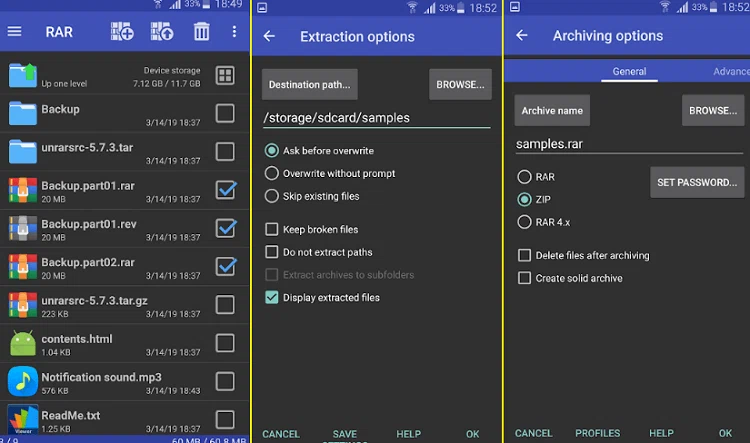This screenshot has width=750, height=443.
Task: Tap the extract files from archive icon
Action: [x=162, y=32]
